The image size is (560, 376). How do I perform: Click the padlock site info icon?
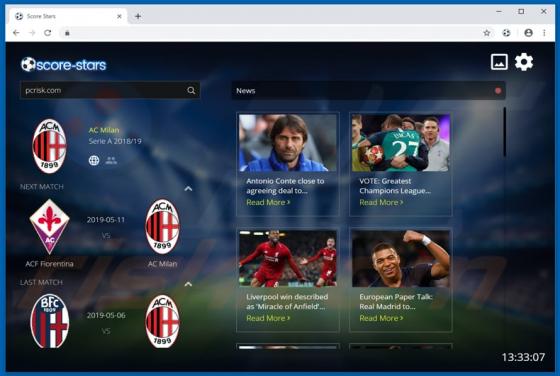[x=67, y=33]
